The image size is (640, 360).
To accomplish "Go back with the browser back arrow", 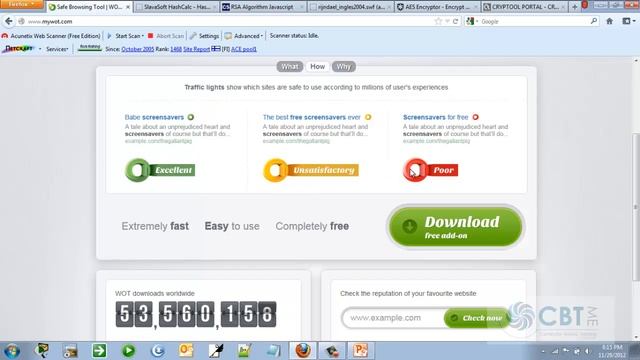I will coord(9,21).
